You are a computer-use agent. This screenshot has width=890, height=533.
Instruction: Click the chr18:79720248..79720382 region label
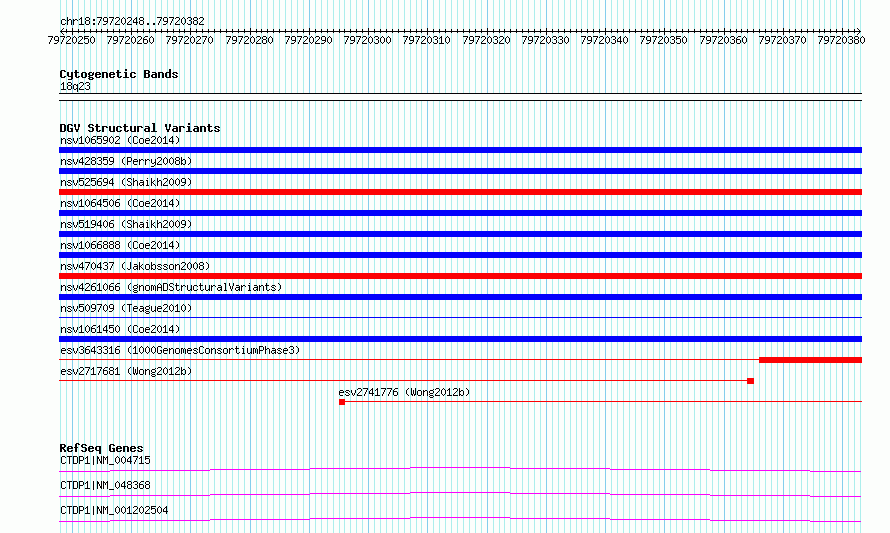coord(132,21)
